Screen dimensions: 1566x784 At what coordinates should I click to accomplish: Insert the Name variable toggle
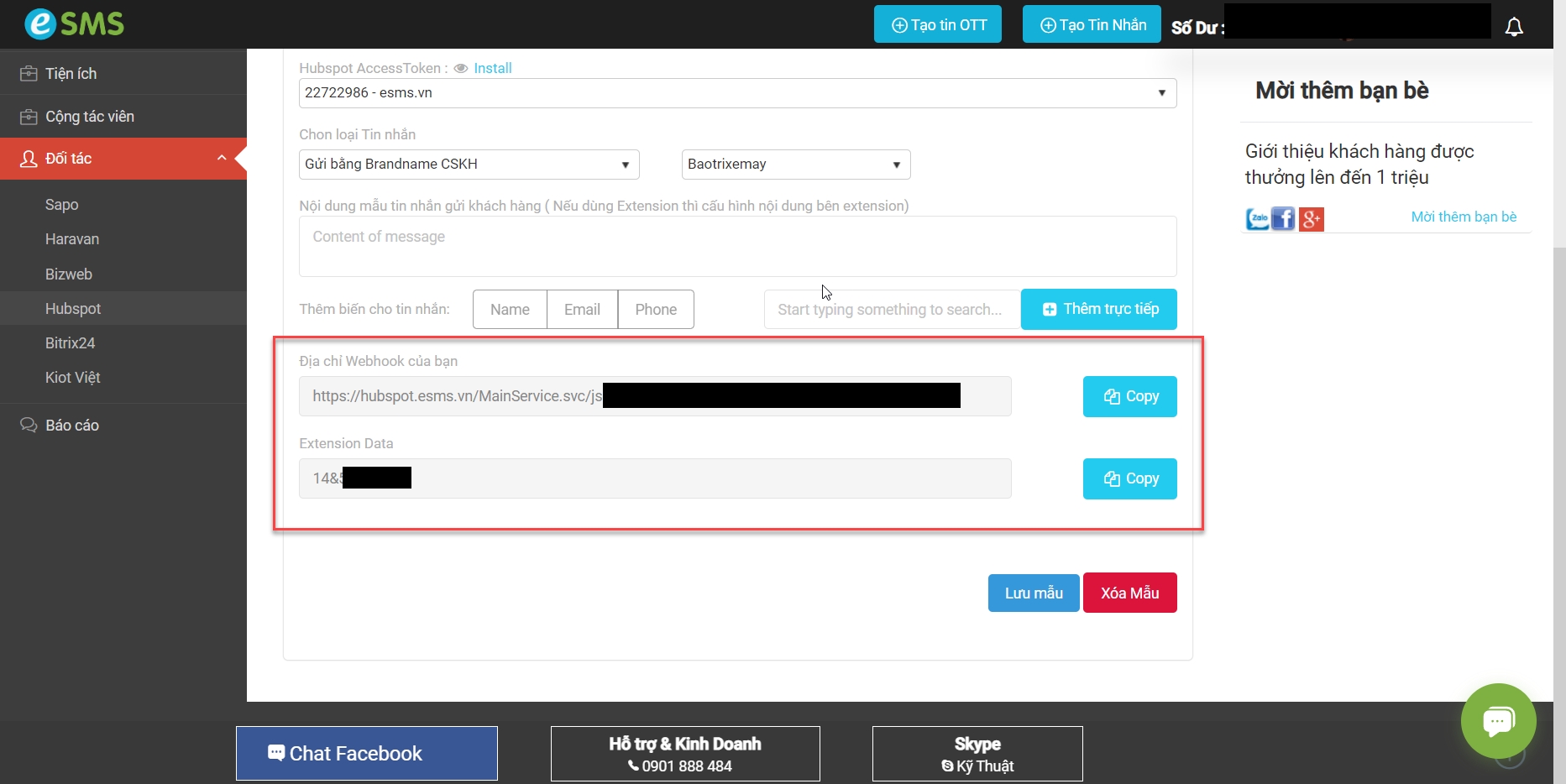pos(510,310)
